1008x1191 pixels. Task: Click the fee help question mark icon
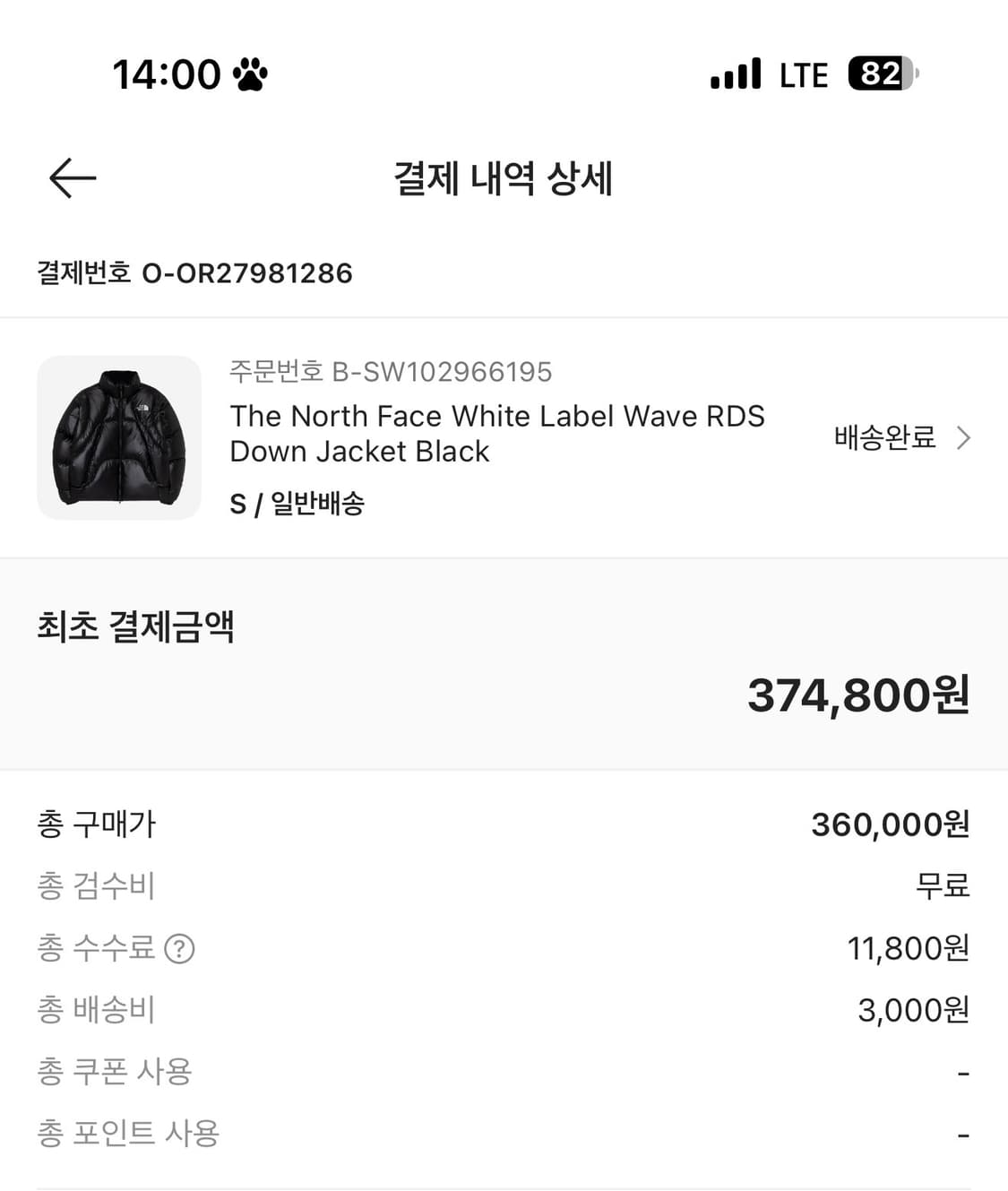click(179, 948)
